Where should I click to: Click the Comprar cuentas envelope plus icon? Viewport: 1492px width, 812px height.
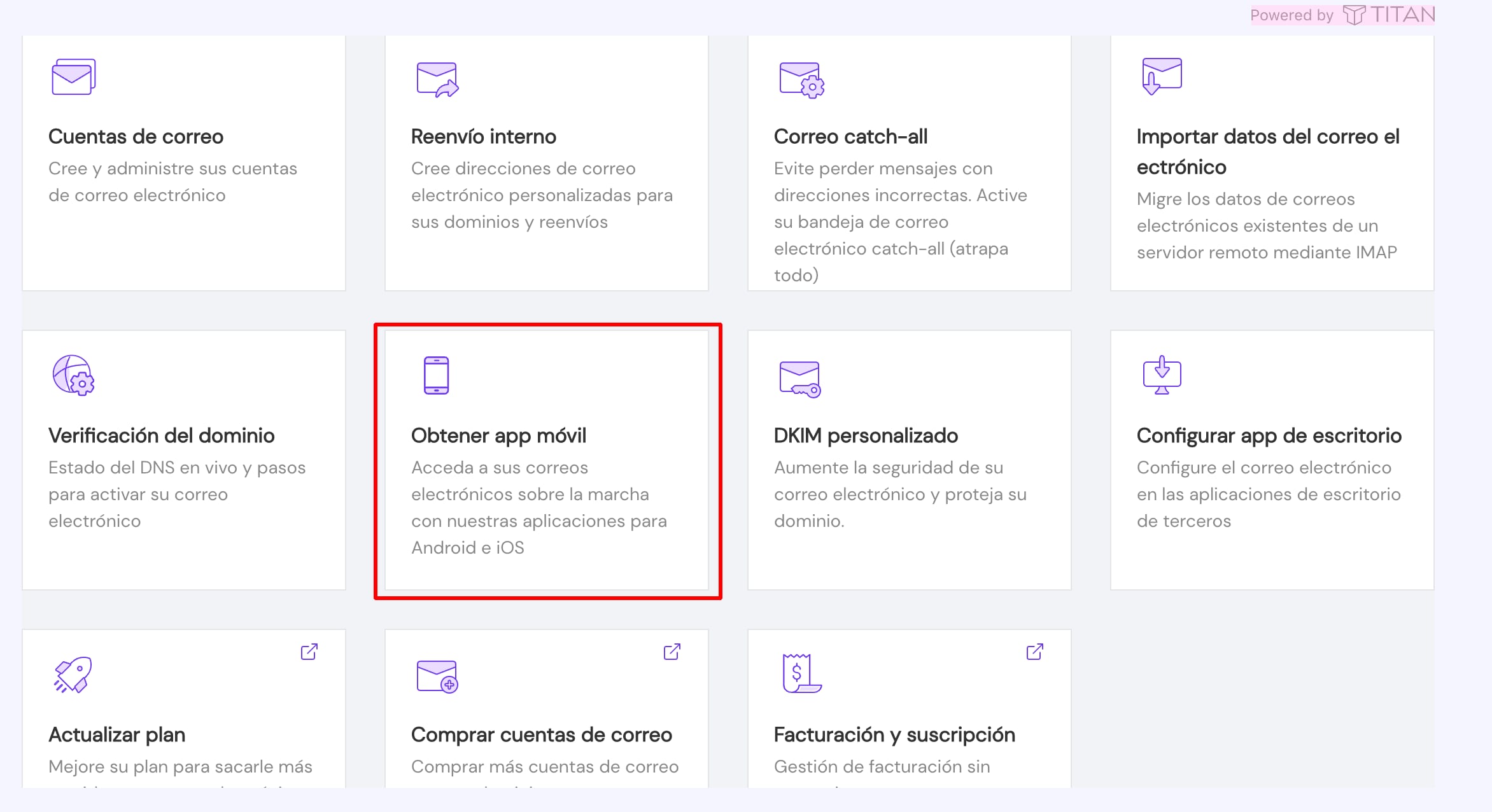437,676
